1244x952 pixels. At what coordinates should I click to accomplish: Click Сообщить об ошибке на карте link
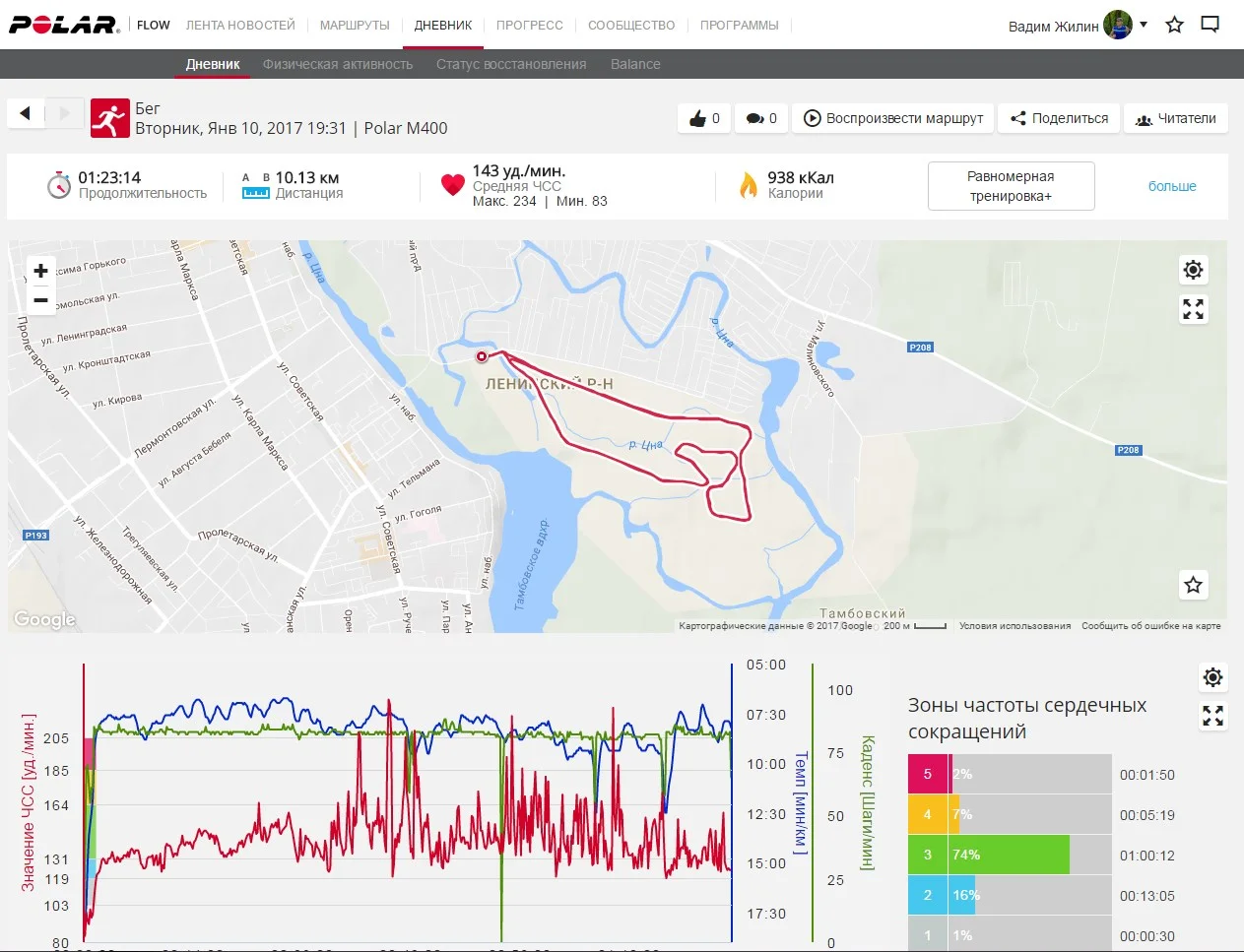(x=1150, y=626)
